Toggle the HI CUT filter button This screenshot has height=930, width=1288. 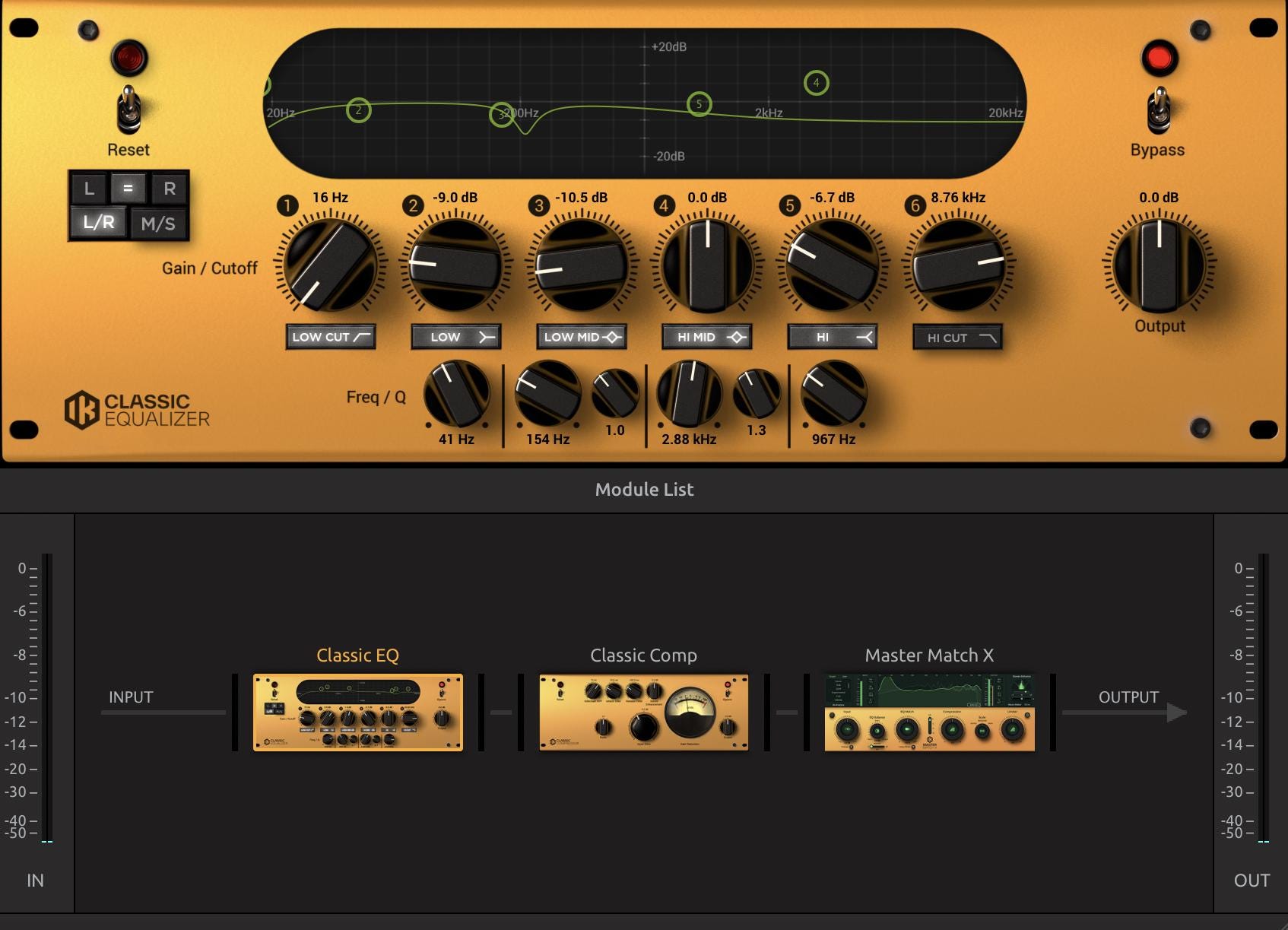[x=958, y=338]
